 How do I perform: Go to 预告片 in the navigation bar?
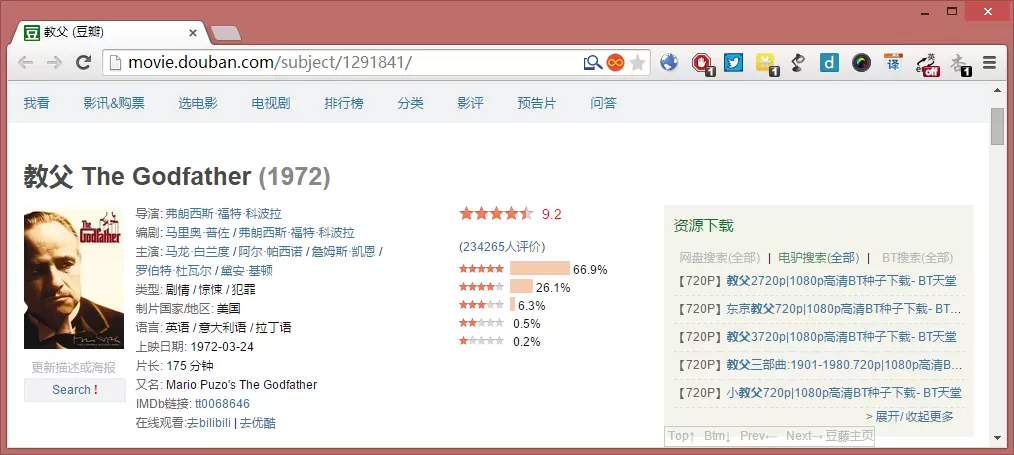[537, 103]
